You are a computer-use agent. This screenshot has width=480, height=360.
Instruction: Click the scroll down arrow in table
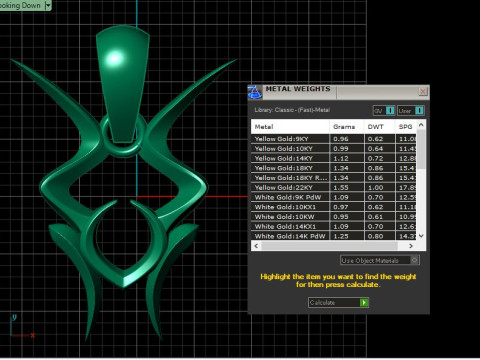point(421,236)
